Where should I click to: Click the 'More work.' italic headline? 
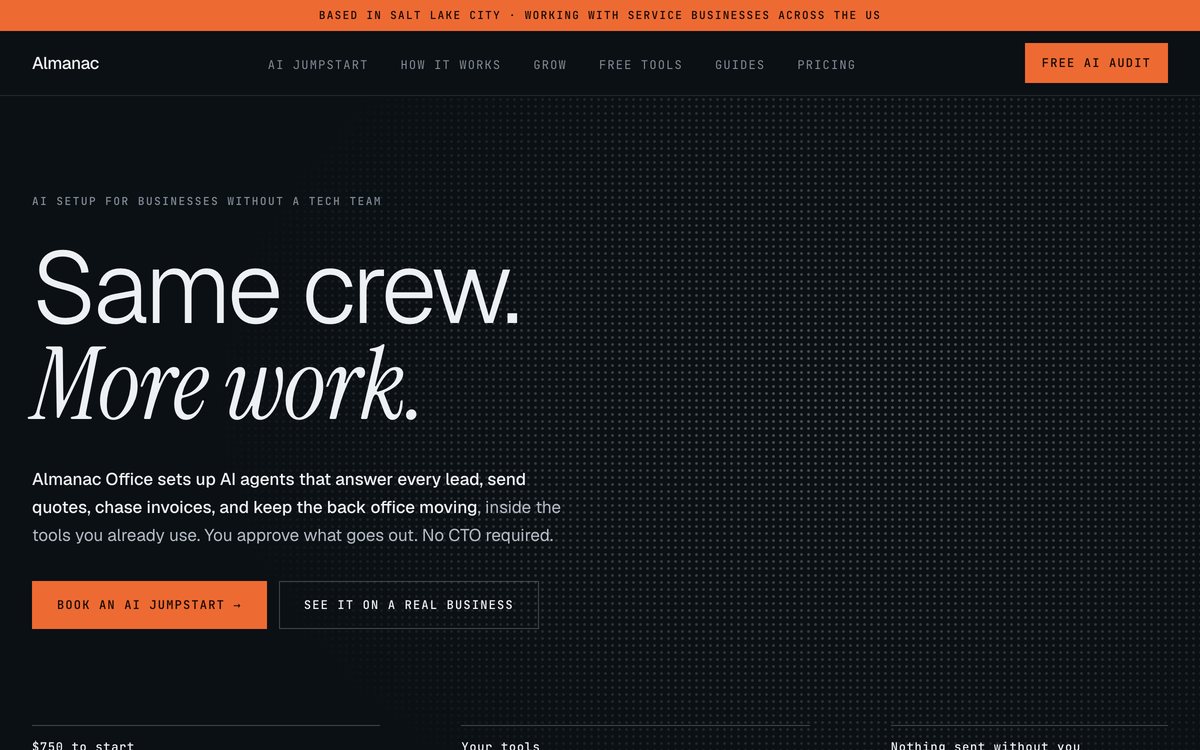pos(224,384)
